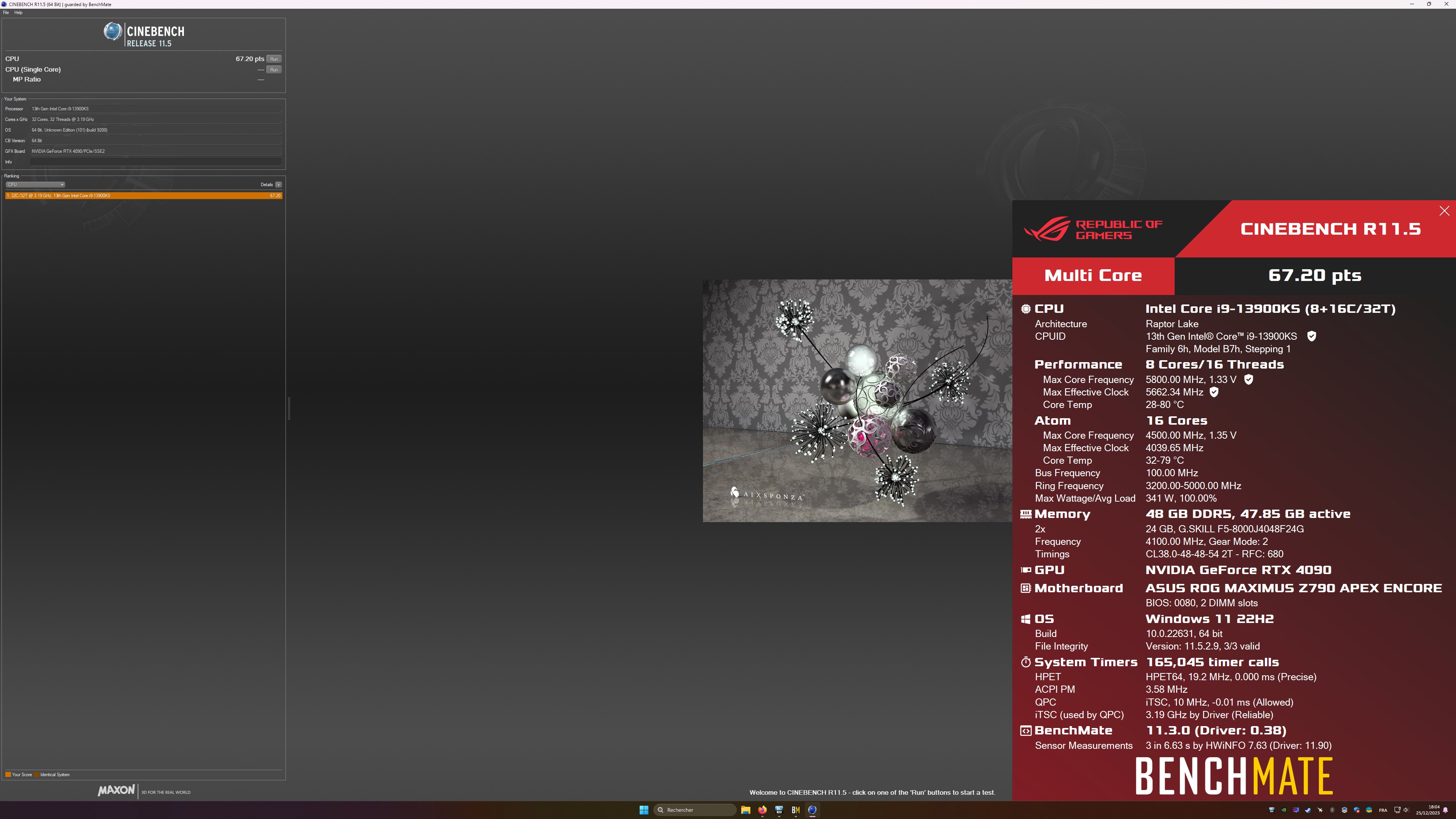The width and height of the screenshot is (1456, 819).
Task: Open the Help menu
Action: click(18, 13)
